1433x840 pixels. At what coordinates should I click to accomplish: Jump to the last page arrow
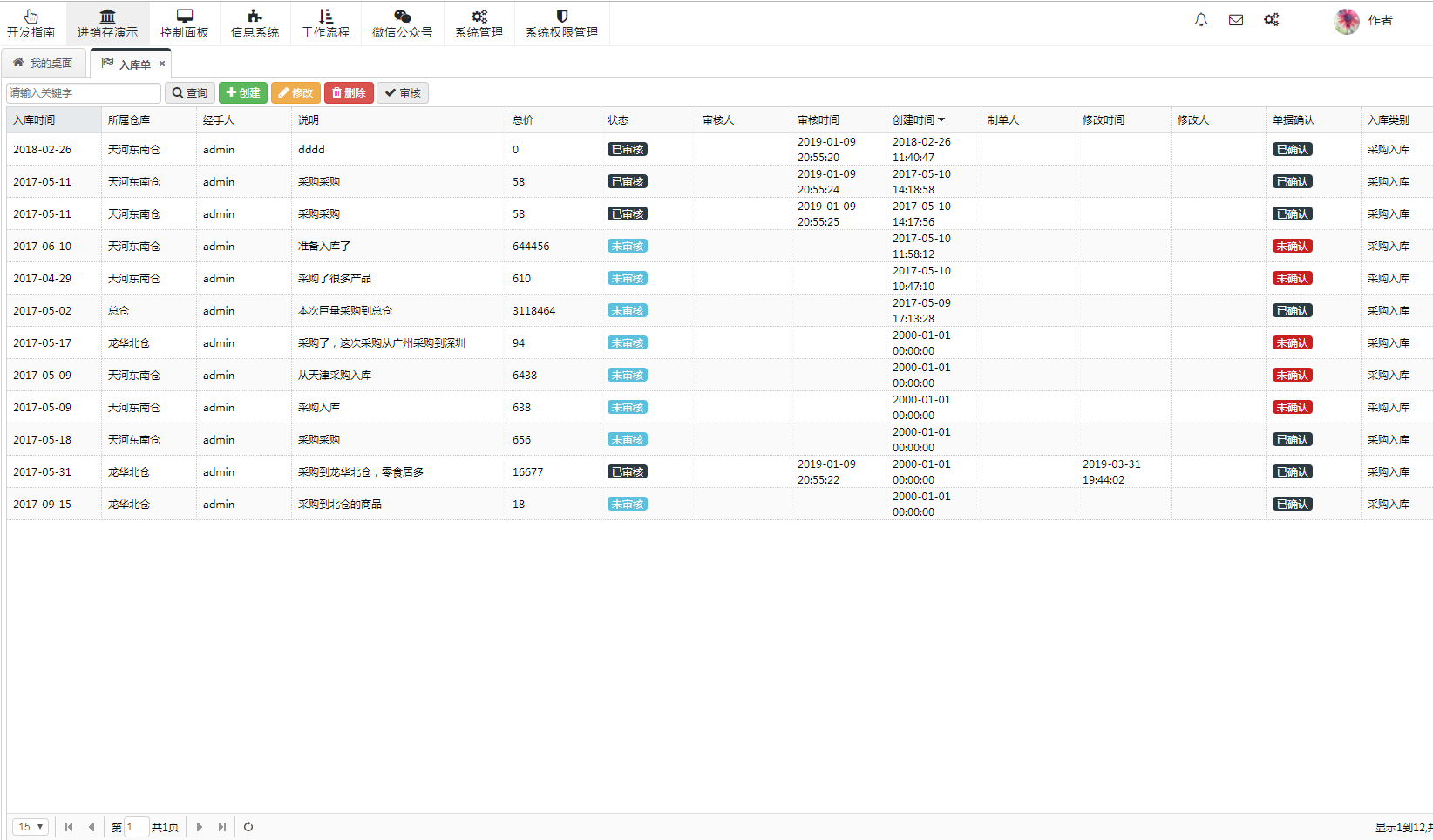[x=222, y=827]
